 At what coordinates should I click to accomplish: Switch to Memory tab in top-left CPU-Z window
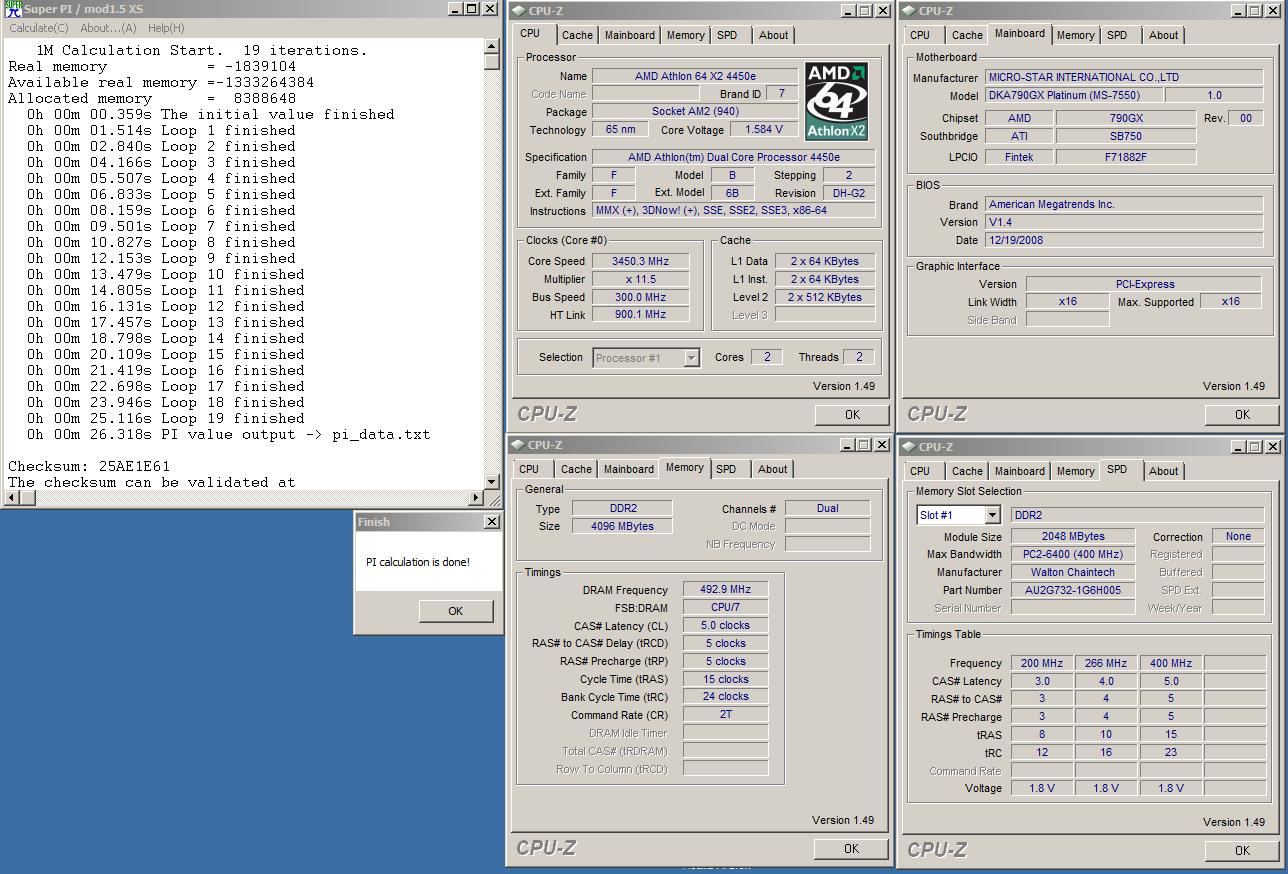(x=685, y=35)
